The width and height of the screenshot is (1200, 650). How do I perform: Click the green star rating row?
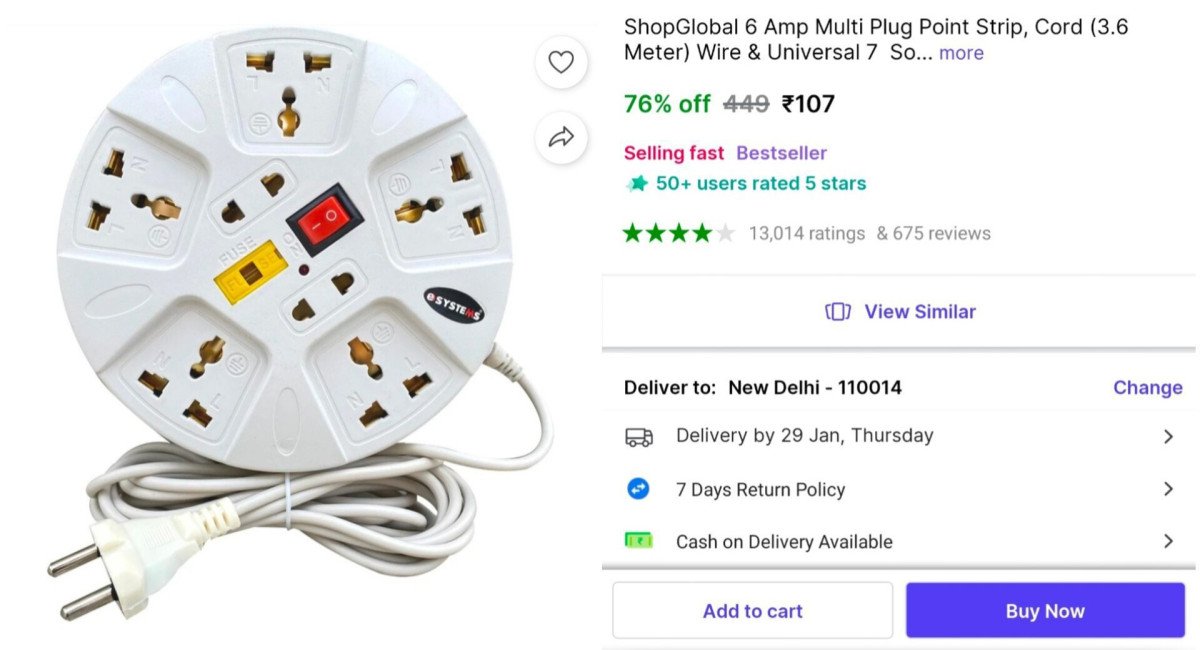click(678, 234)
